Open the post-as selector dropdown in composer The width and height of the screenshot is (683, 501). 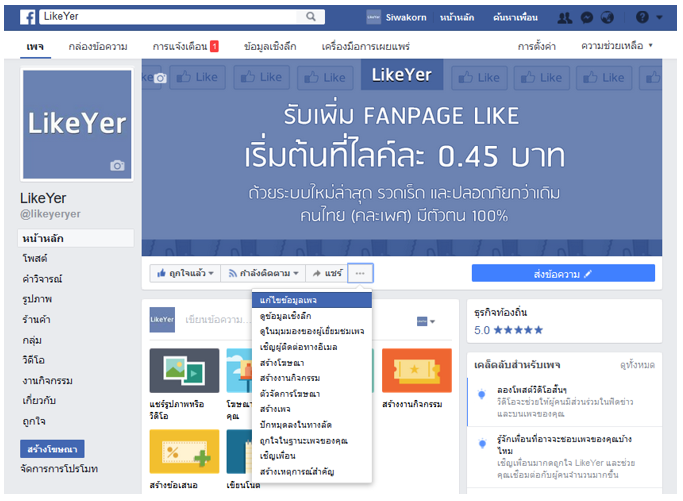point(426,322)
